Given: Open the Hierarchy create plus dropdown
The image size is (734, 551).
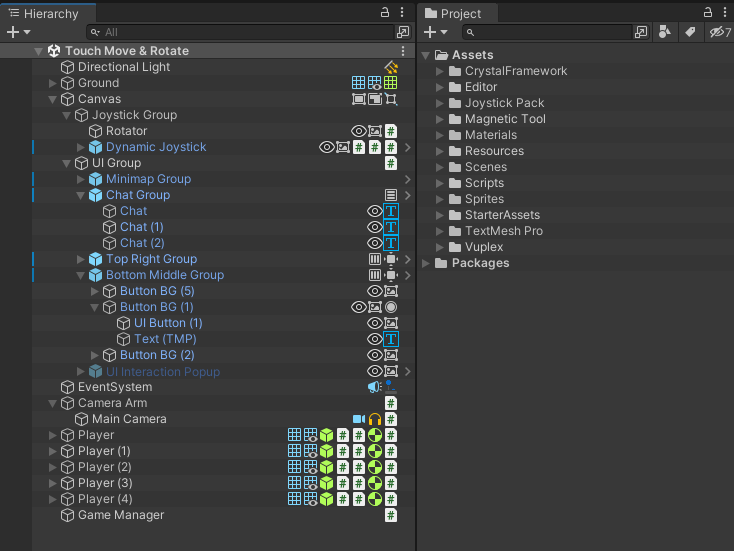Looking at the screenshot, I should click(19, 32).
